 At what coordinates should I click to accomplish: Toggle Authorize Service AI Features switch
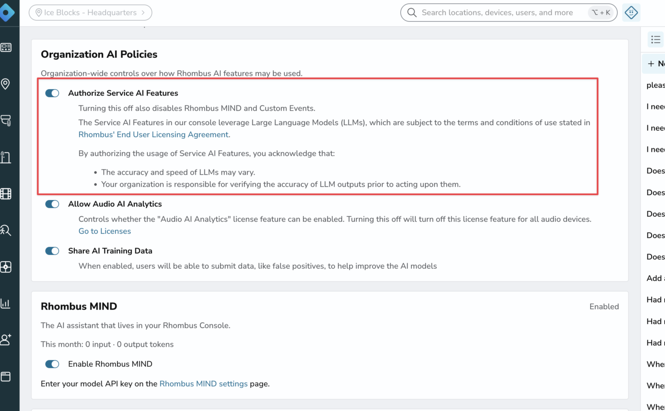tap(52, 93)
